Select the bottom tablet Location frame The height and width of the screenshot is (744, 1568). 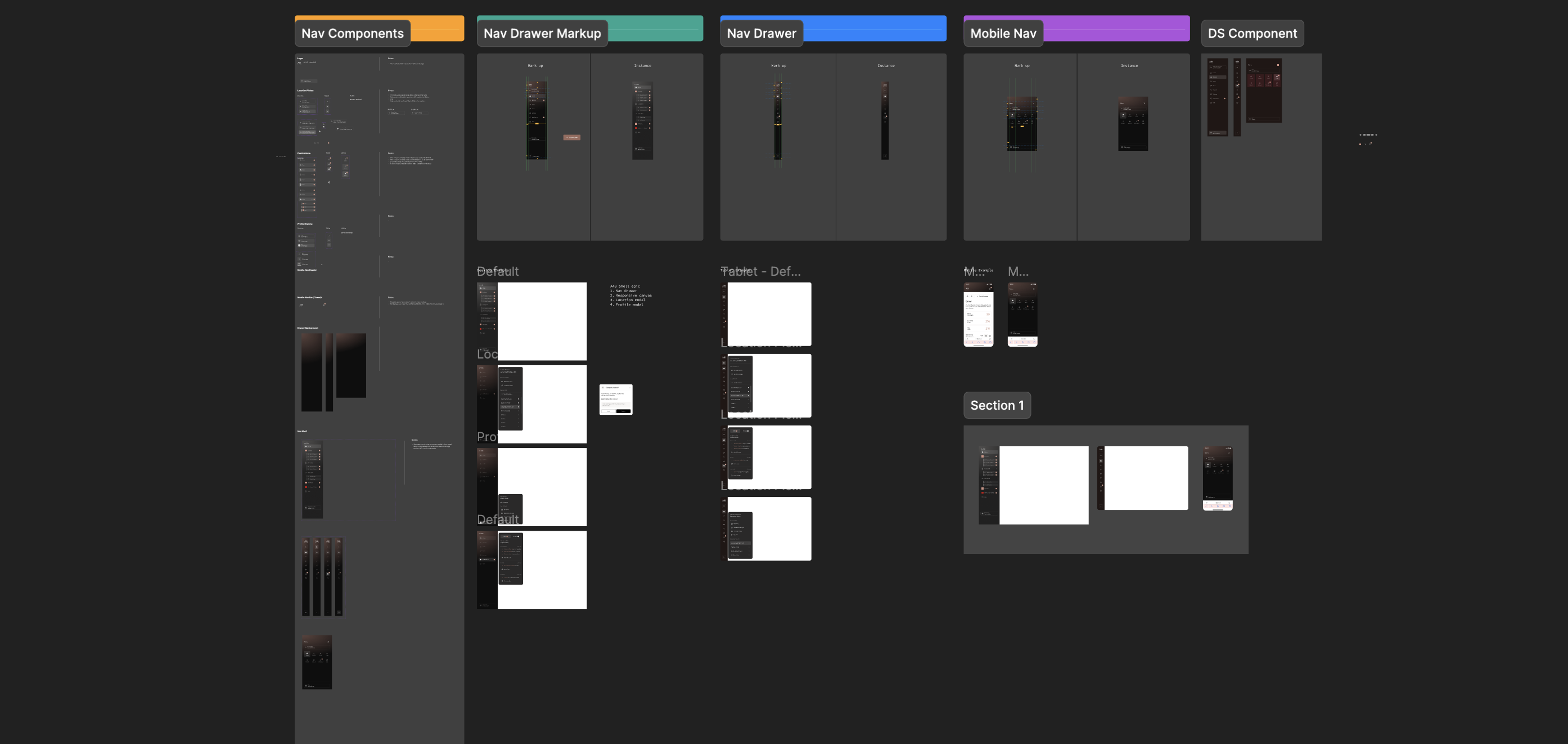tap(766, 529)
